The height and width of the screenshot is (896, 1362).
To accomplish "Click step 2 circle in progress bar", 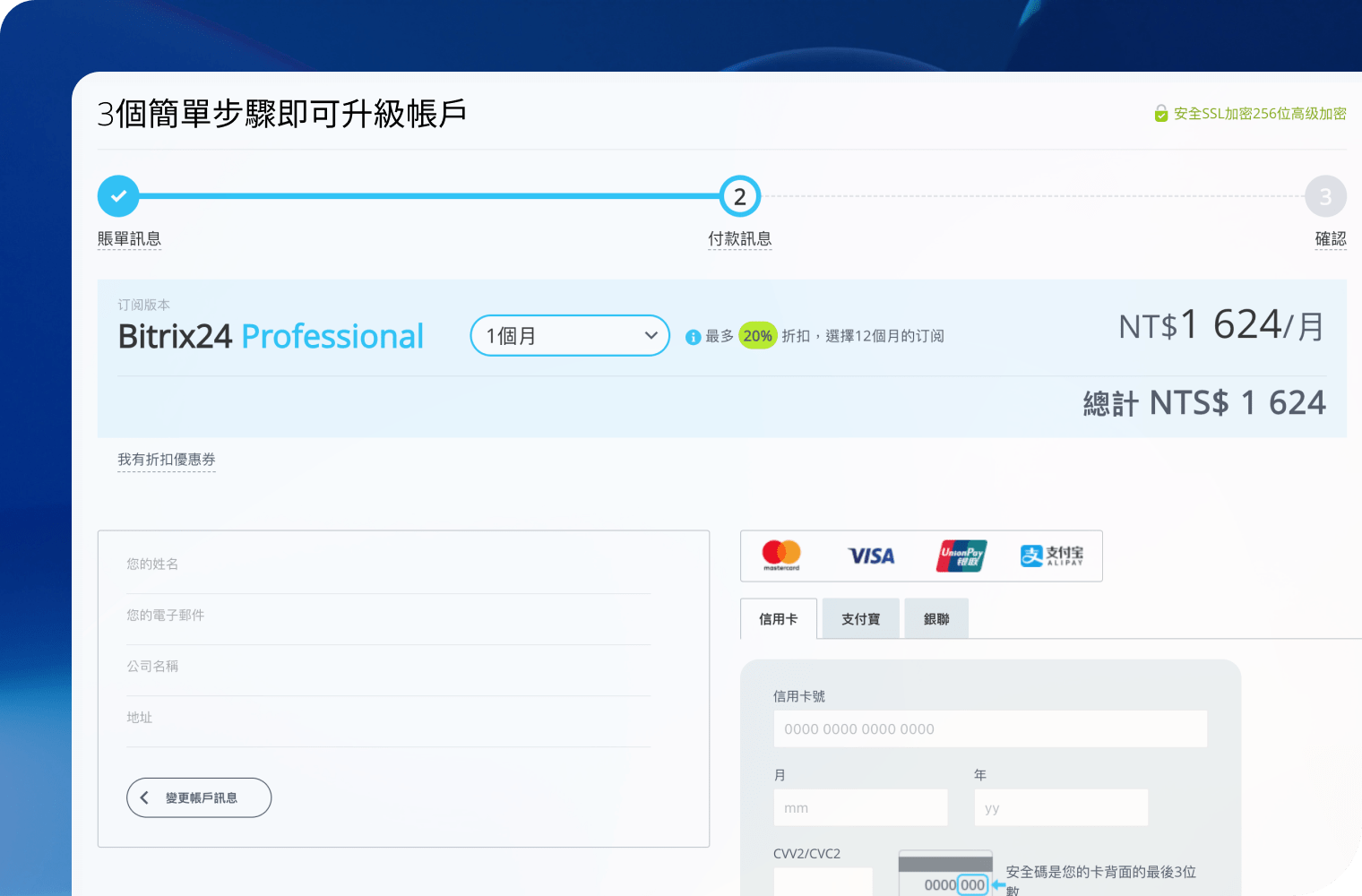I will [x=740, y=196].
